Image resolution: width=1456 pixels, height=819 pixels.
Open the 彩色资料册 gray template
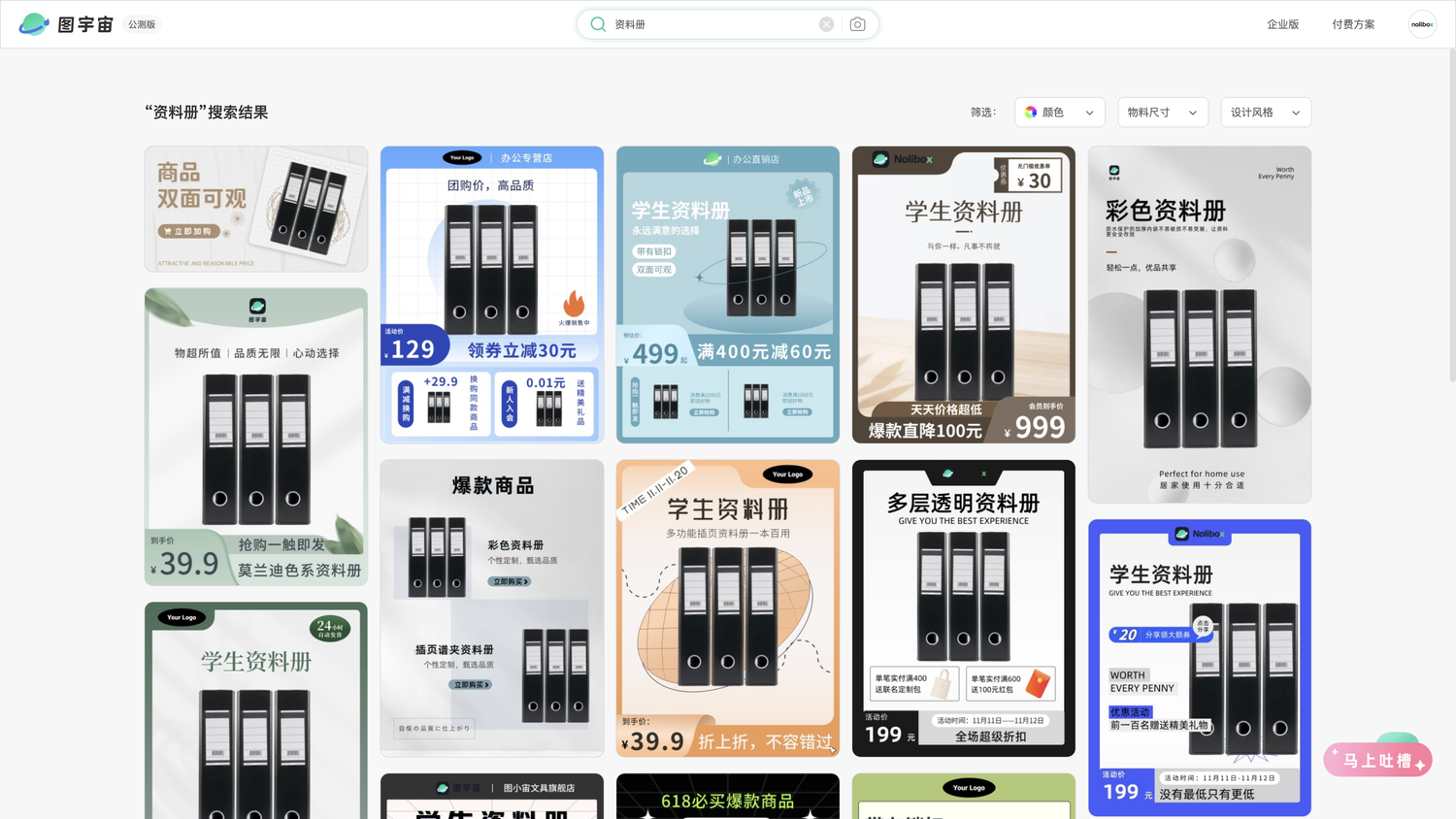click(1200, 325)
